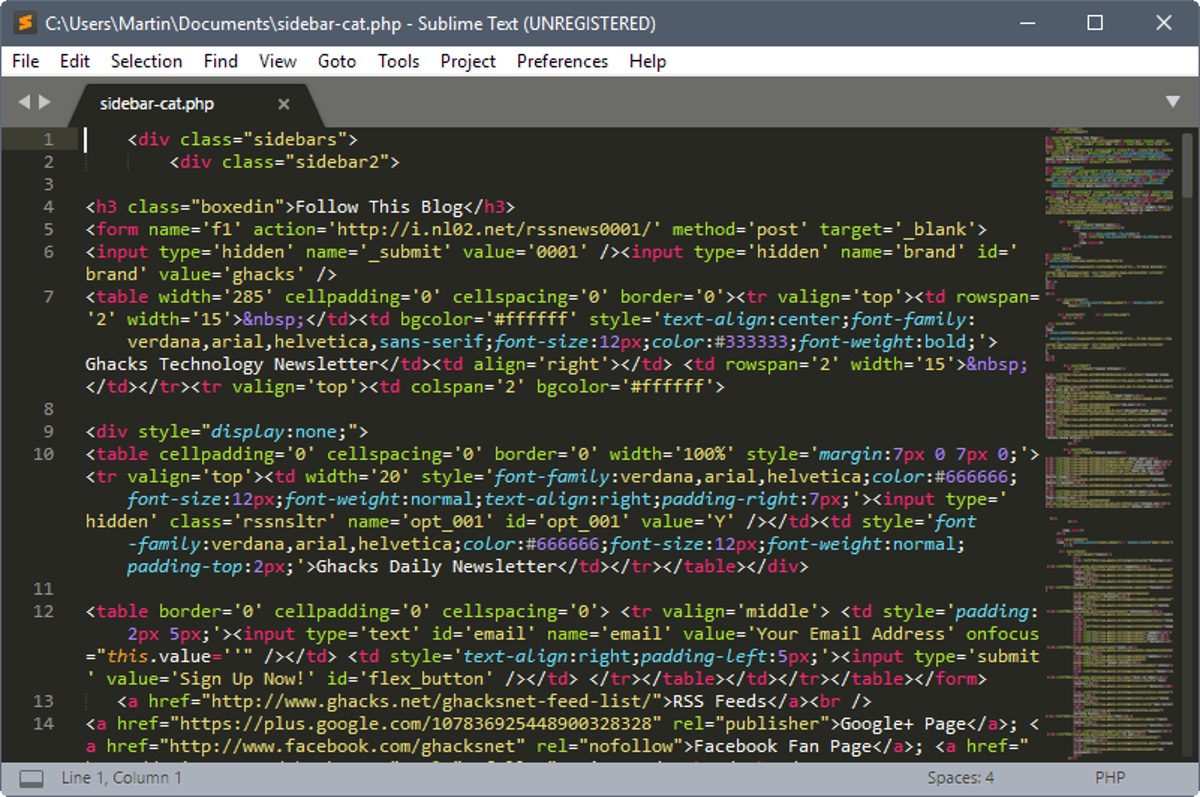Screen dimensions: 1200x797
Task: Click "Ghacks Technology Newsletter" text in code
Action: tap(232, 364)
